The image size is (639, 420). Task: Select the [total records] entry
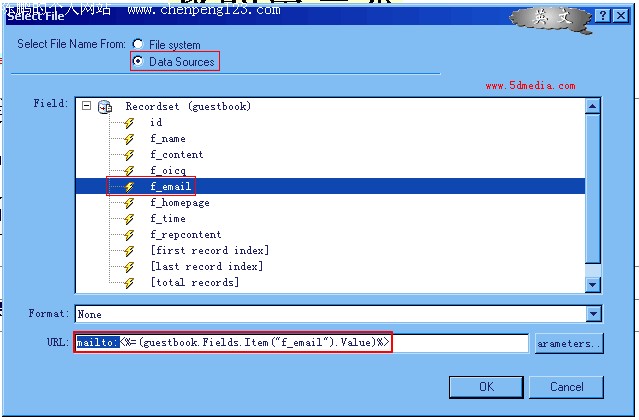click(194, 283)
